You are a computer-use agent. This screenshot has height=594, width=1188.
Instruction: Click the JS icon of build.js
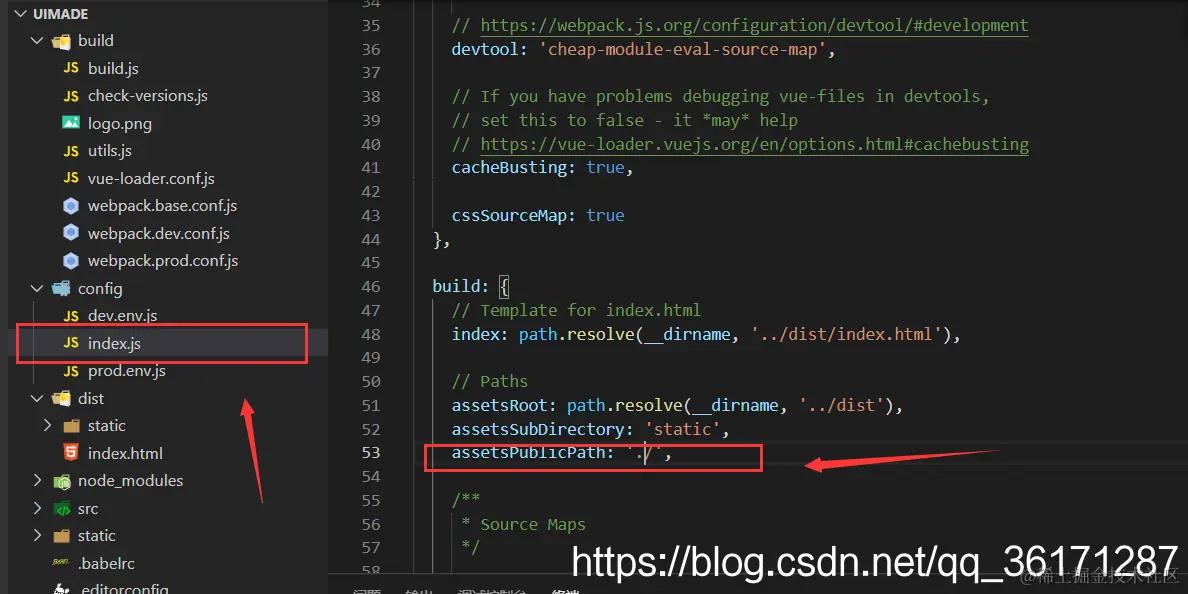(x=71, y=68)
